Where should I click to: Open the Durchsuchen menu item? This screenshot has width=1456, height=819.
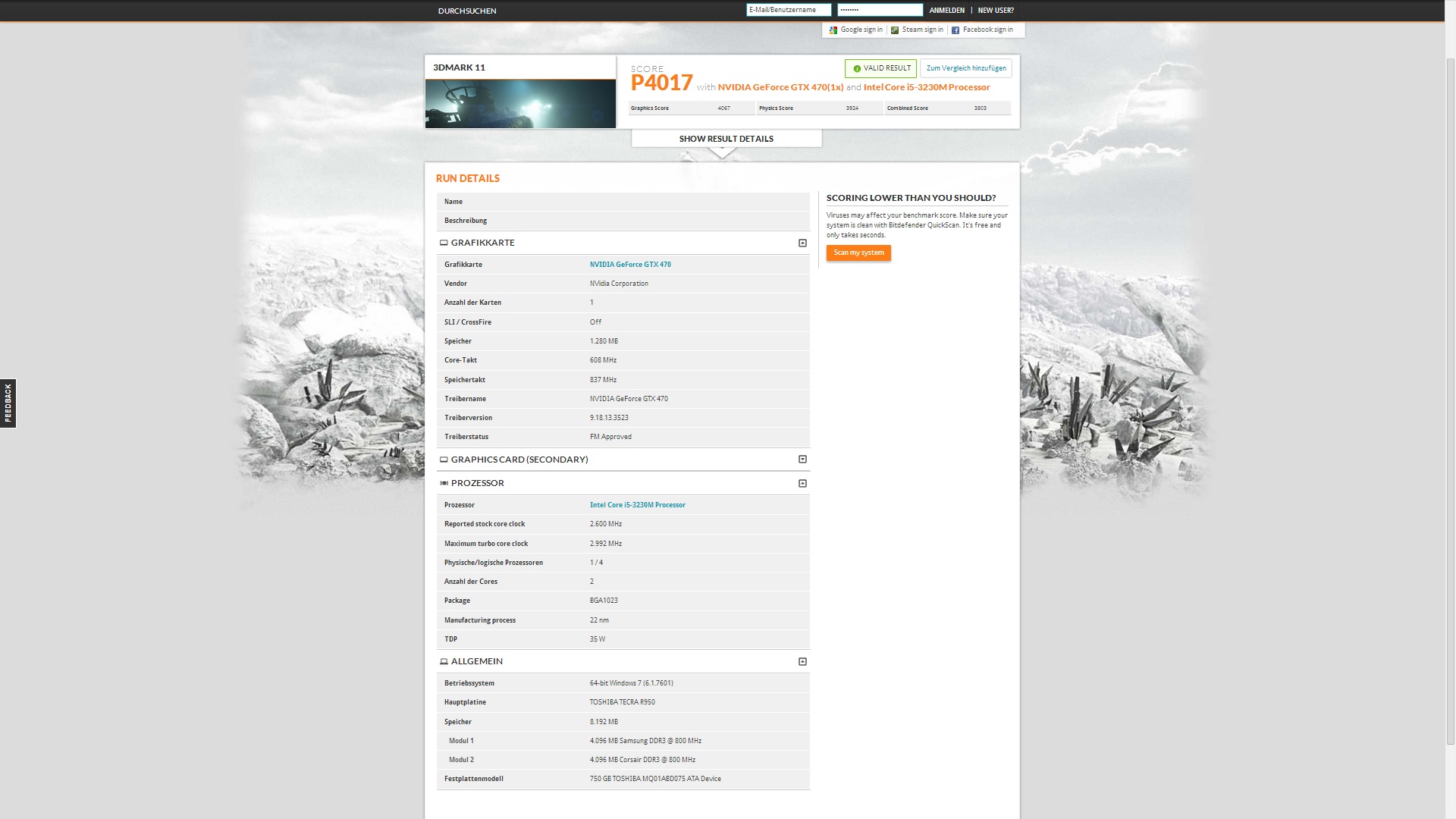point(467,11)
